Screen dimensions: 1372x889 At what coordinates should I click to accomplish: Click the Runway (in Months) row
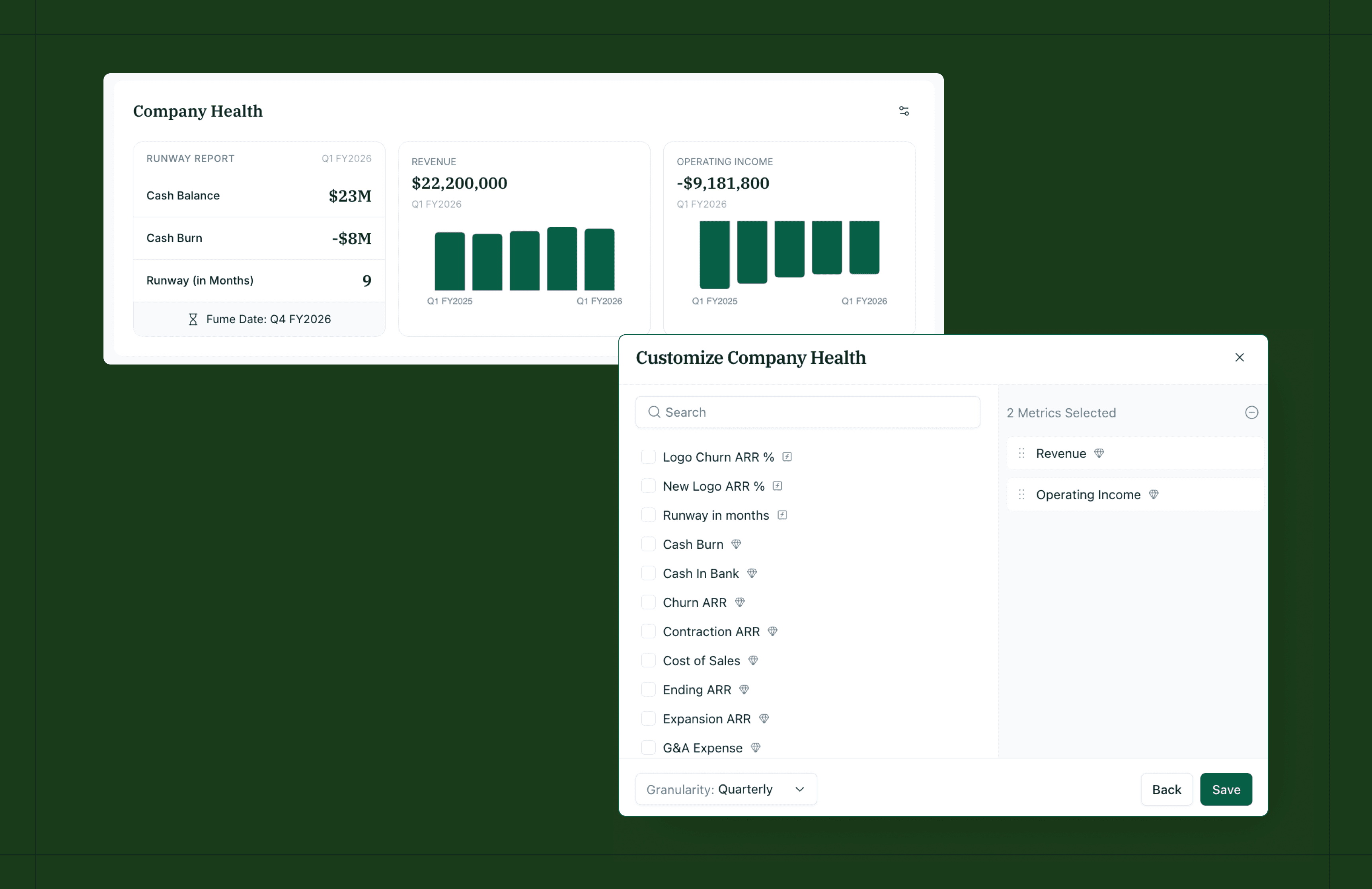pyautogui.click(x=259, y=281)
